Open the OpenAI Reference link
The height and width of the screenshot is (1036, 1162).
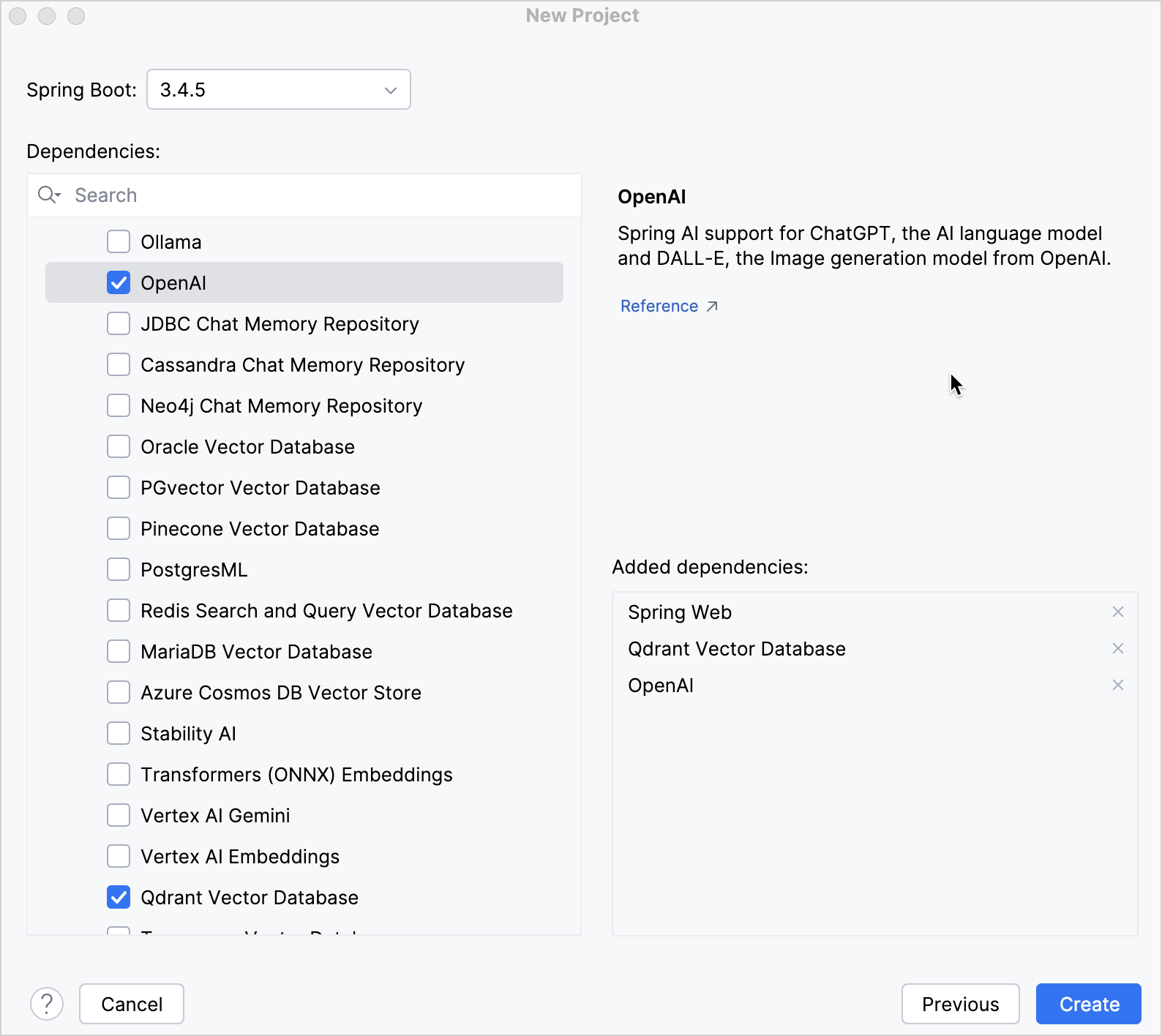(x=659, y=307)
